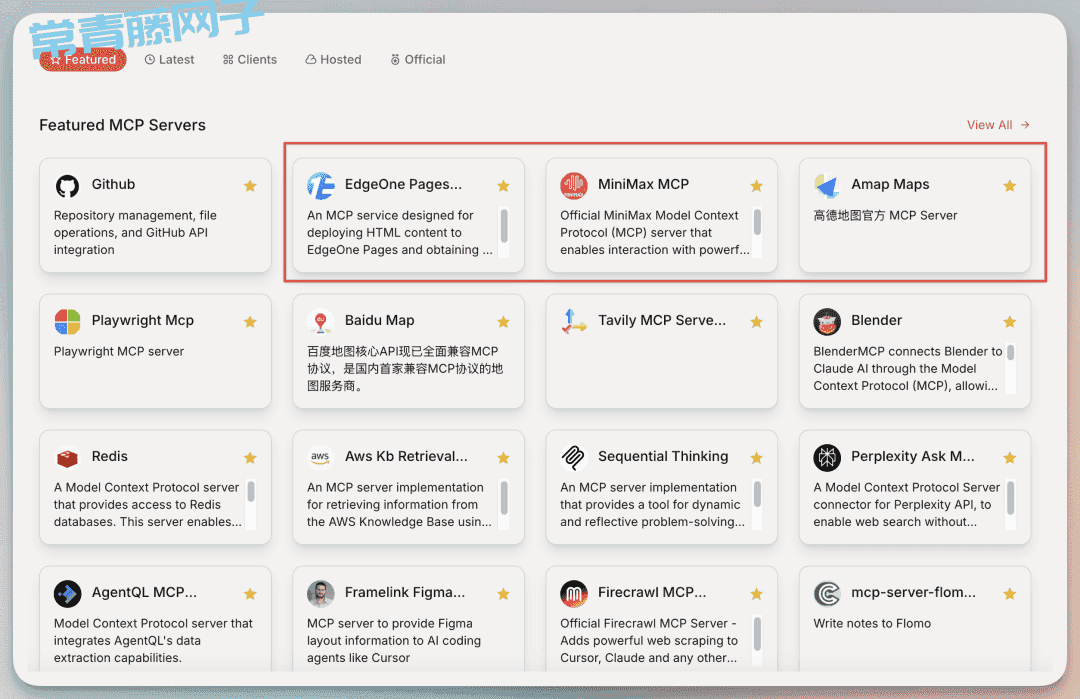Screen dimensions: 1080x699
Task: Open the MiniMax MCP card title
Action: 643,185
